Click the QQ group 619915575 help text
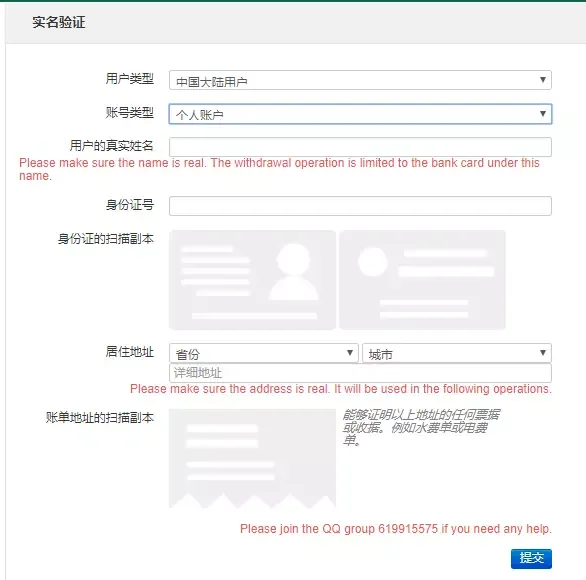586x580 pixels. pyautogui.click(x=396, y=529)
